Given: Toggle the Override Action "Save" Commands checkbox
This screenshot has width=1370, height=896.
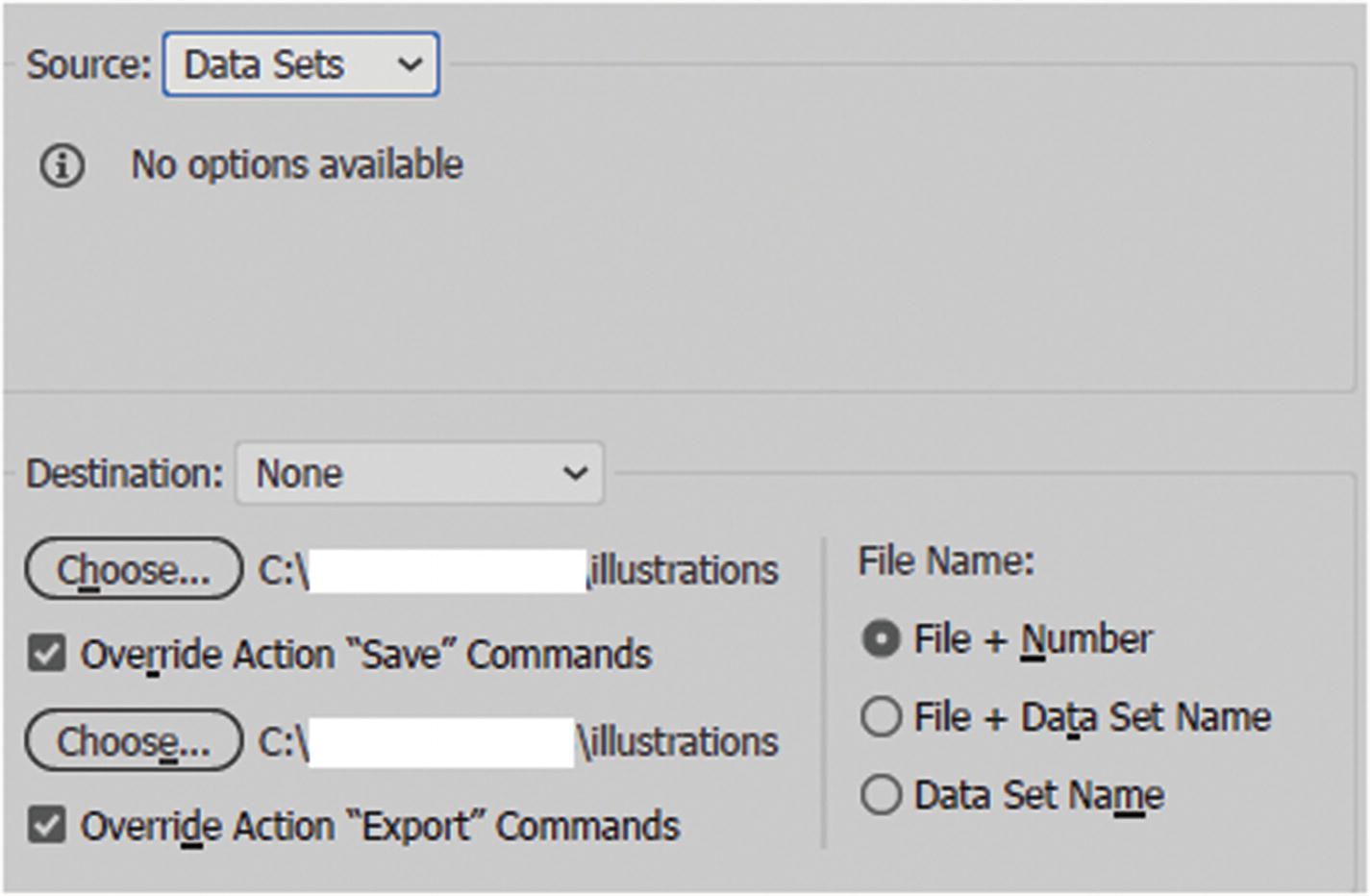Looking at the screenshot, I should (46, 655).
